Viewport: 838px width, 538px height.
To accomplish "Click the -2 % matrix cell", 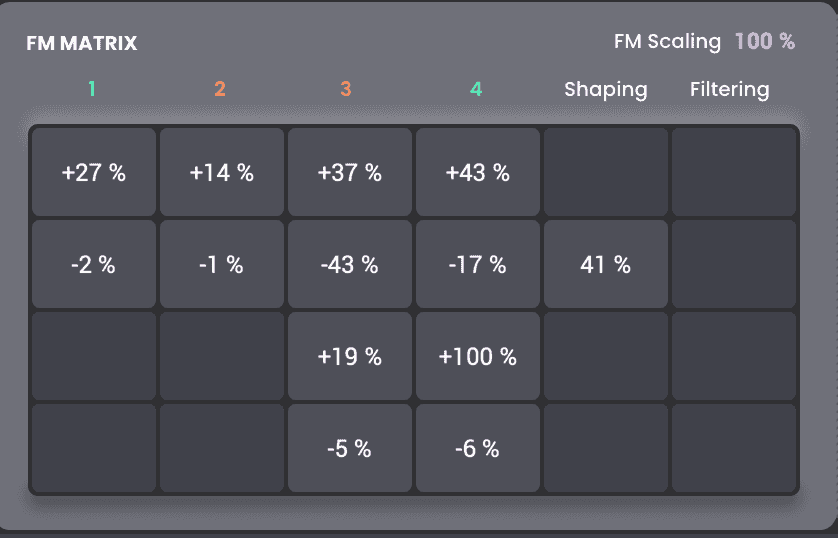I will point(94,265).
